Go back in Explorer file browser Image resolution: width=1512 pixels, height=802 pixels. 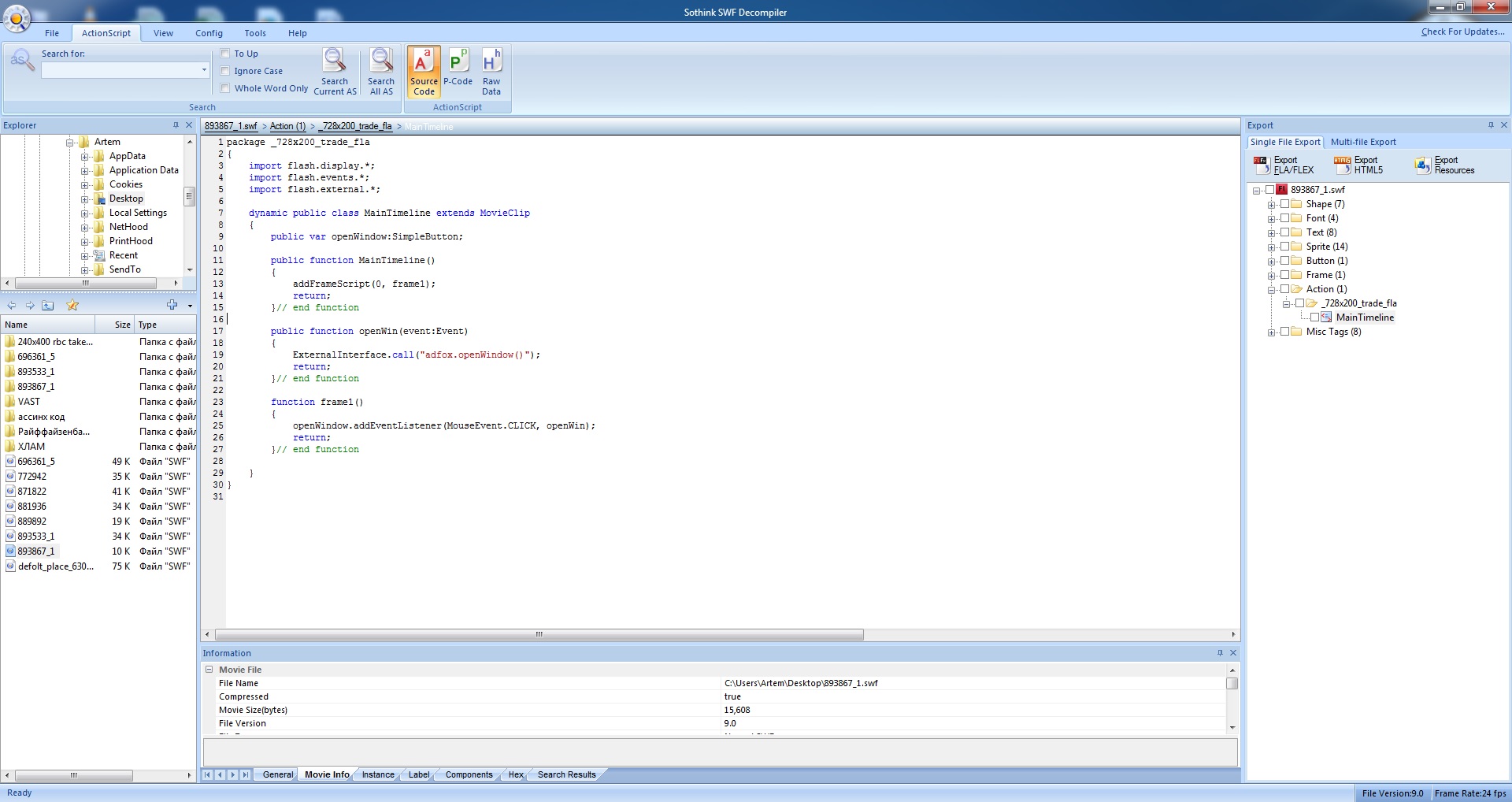[x=12, y=306]
